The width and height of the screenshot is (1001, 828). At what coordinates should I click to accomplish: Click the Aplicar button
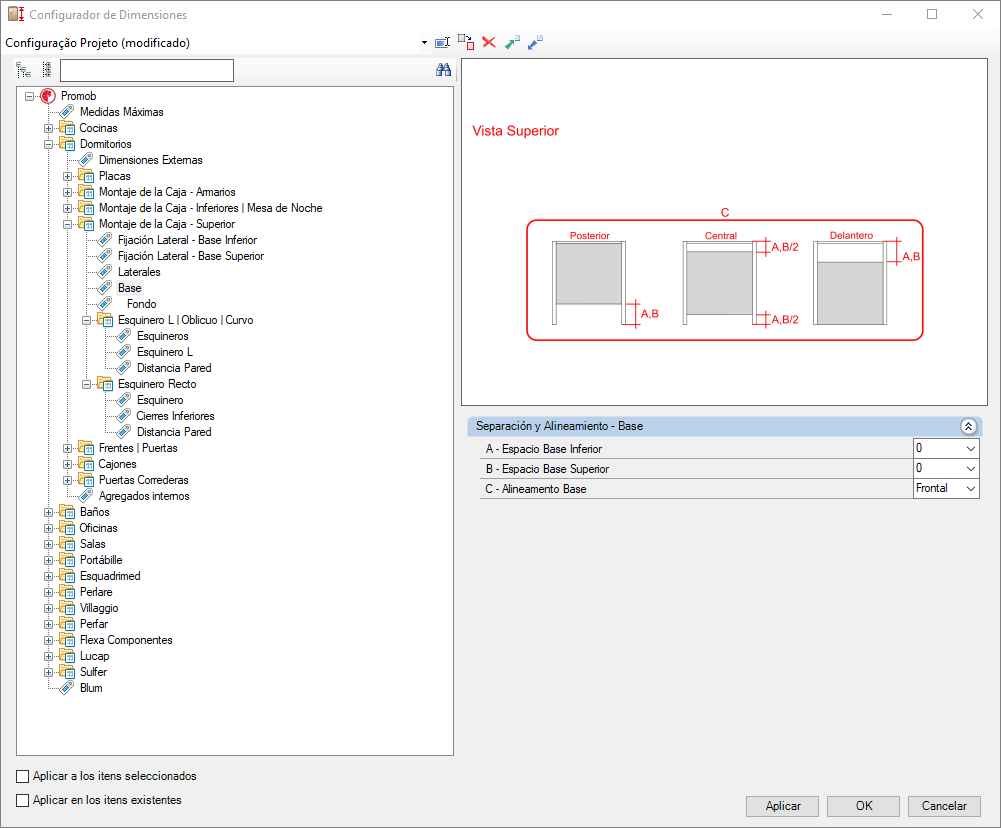coord(783,806)
